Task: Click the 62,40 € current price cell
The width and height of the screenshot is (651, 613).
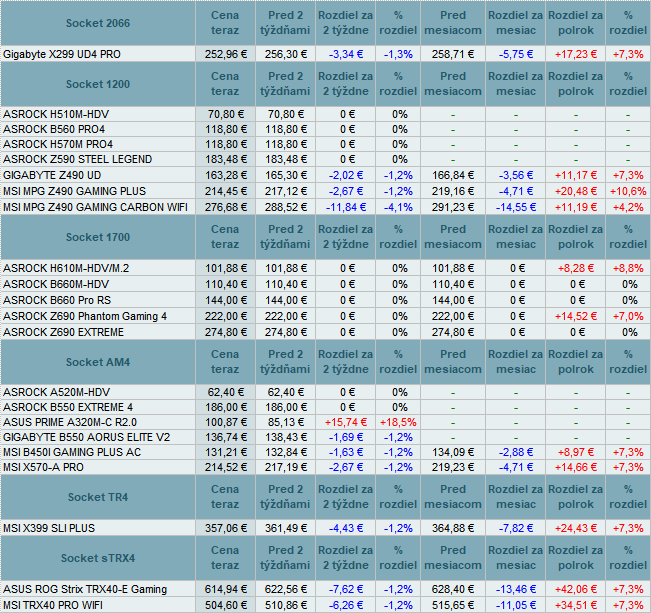Action: [x=225, y=392]
